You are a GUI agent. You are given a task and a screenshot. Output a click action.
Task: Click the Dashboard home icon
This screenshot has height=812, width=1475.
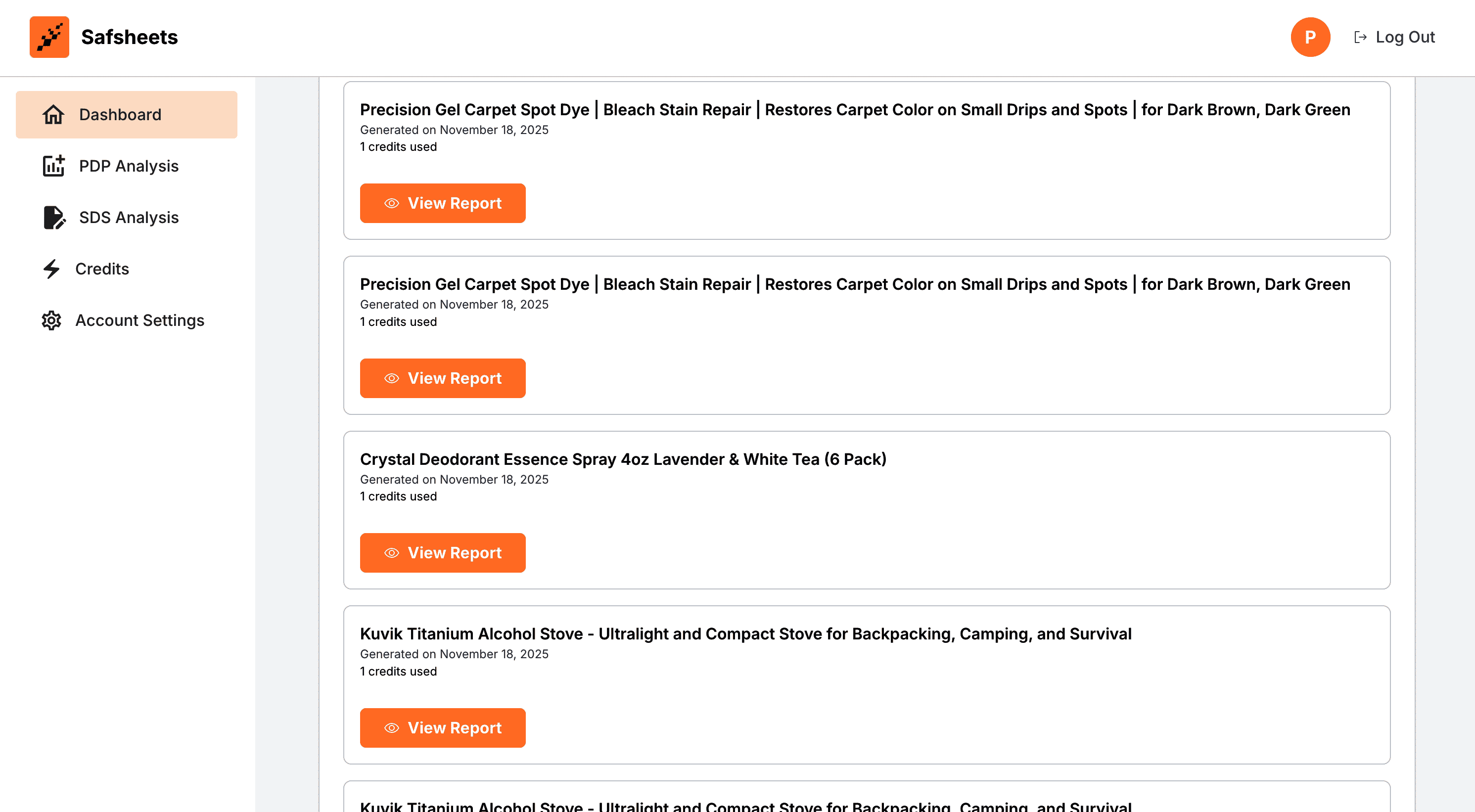point(53,115)
